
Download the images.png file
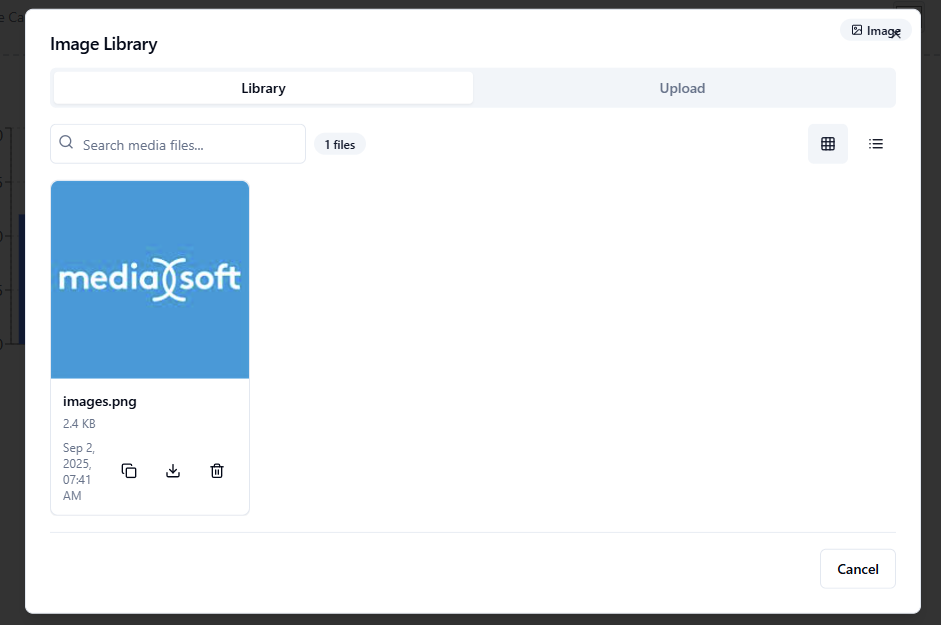(173, 471)
